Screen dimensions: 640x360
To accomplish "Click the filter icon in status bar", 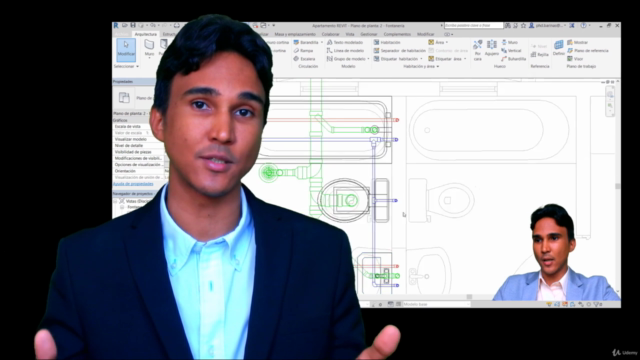I will point(597,304).
